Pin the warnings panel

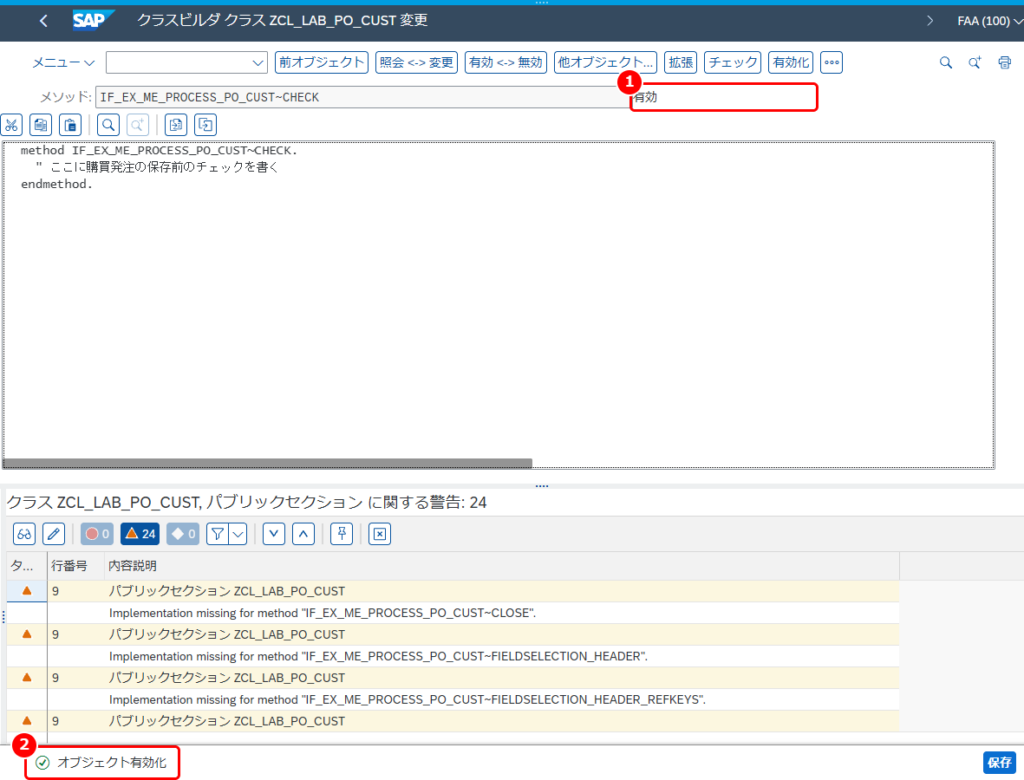[342, 534]
